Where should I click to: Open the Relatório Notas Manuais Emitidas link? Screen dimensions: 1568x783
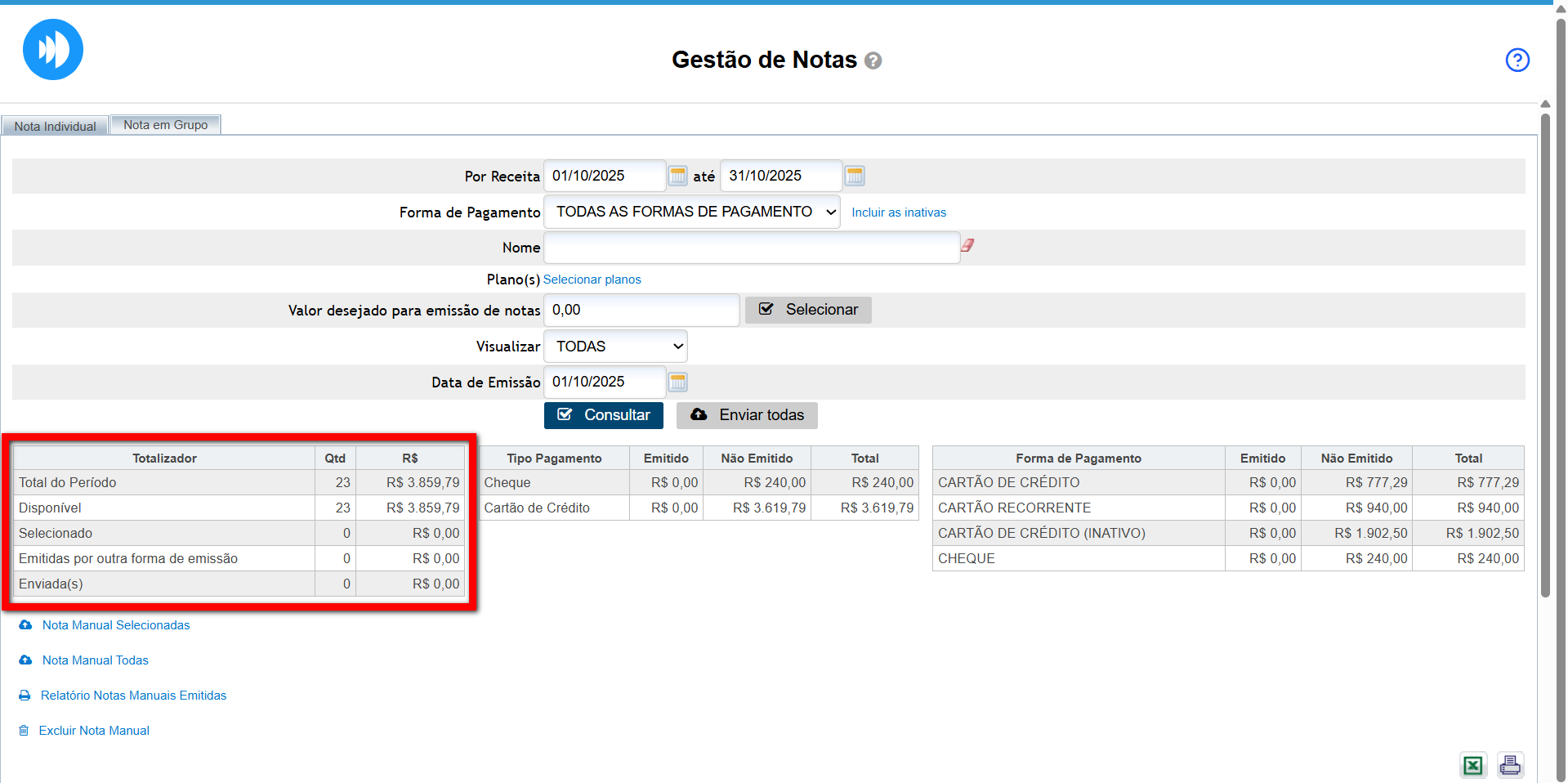[133, 696]
